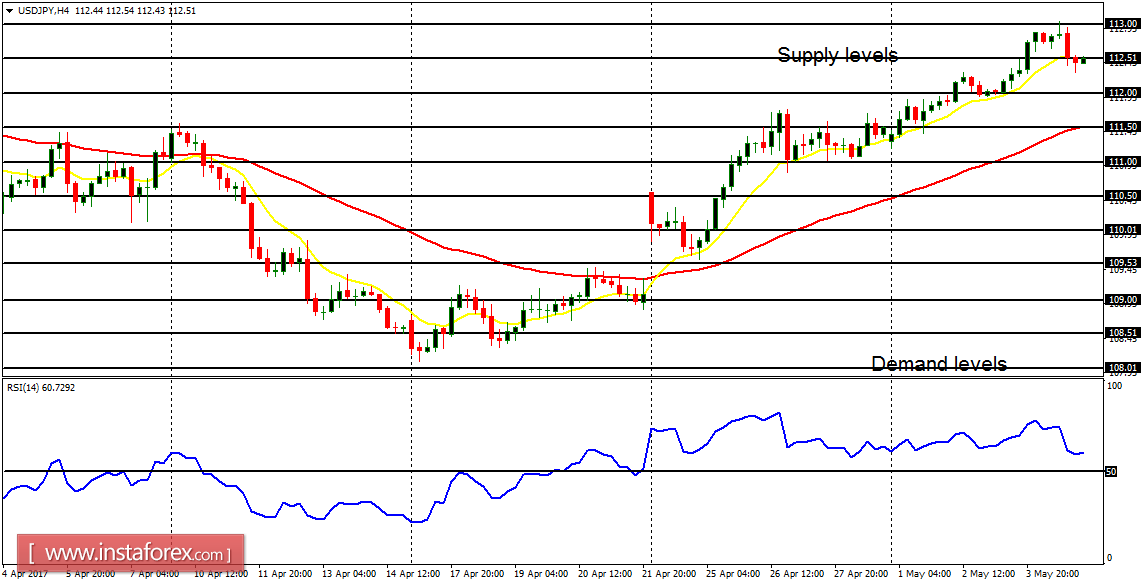1143x585 pixels.
Task: Click the '5 Apr 20:00' time label
Action: [x=91, y=573]
